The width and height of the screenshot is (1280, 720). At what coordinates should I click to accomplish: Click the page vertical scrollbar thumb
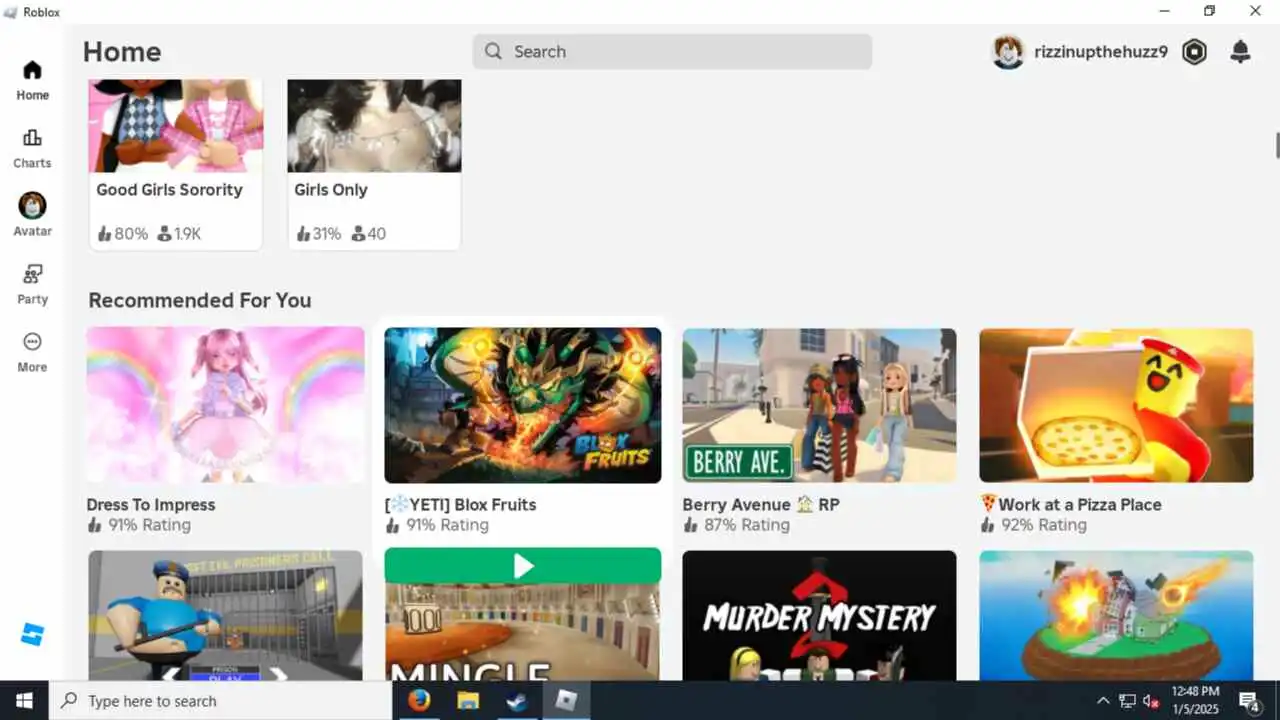[x=1277, y=144]
